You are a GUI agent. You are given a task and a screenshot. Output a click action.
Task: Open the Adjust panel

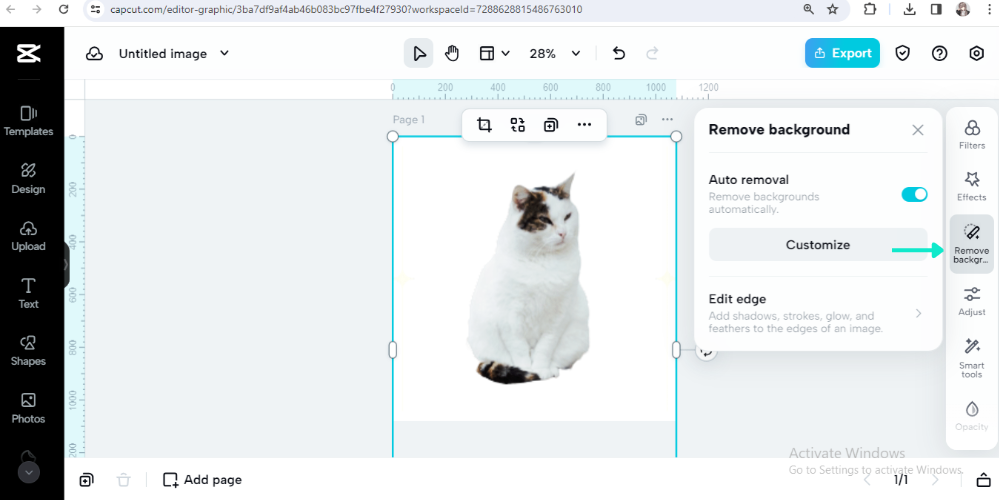point(971,301)
